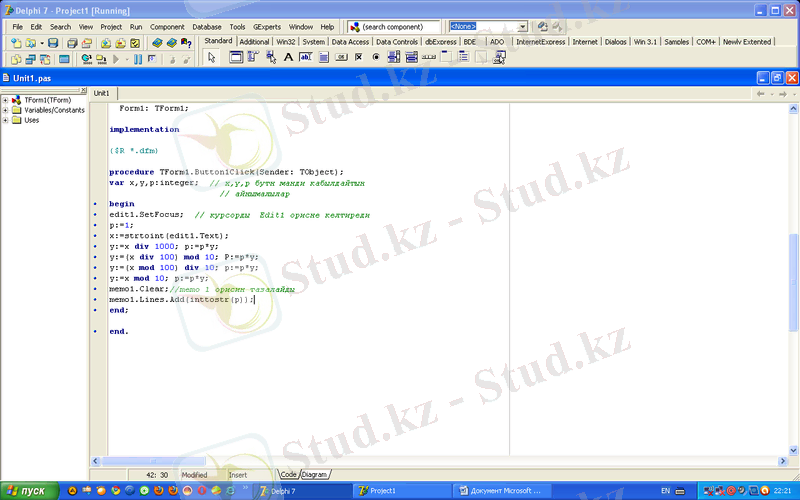This screenshot has height=500, width=800.
Task: Pick the Frames component from the palette
Action: [x=236, y=57]
